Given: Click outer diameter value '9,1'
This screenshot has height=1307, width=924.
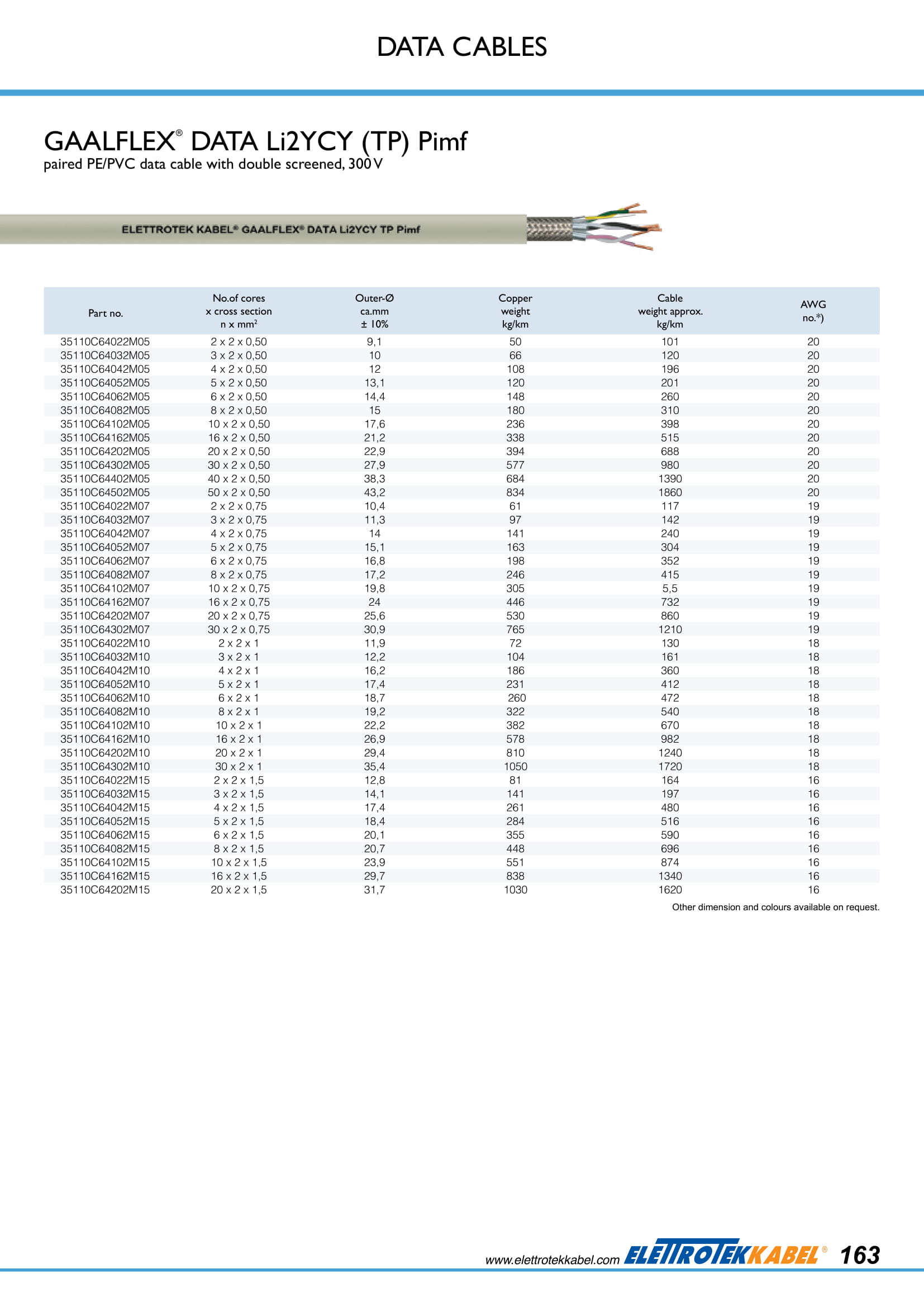Looking at the screenshot, I should (x=374, y=341).
